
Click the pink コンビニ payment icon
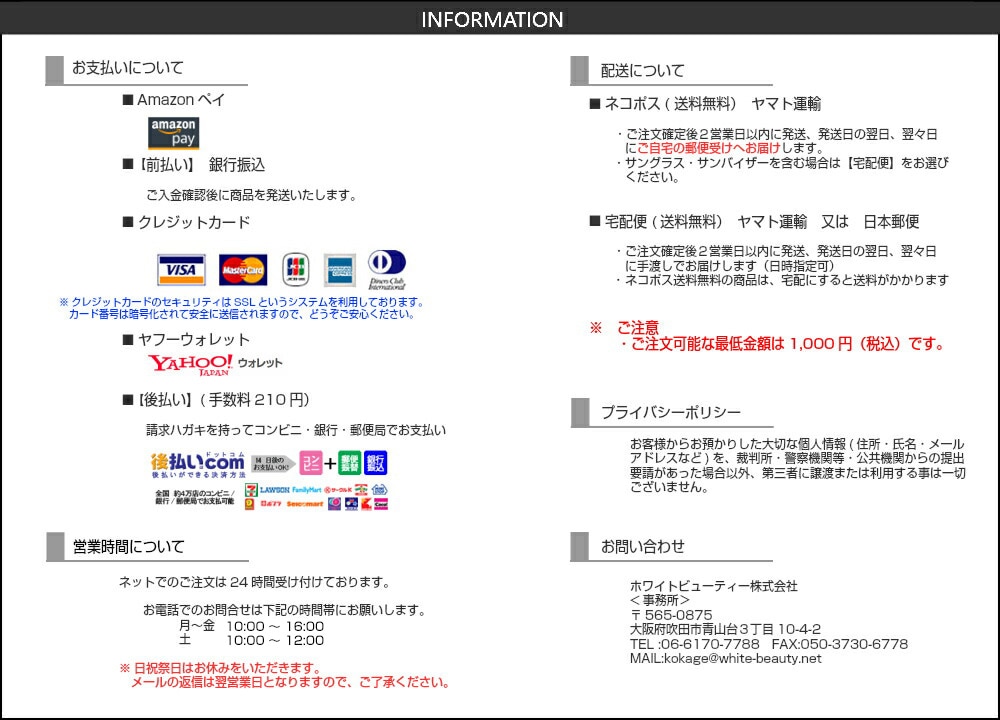[x=310, y=463]
